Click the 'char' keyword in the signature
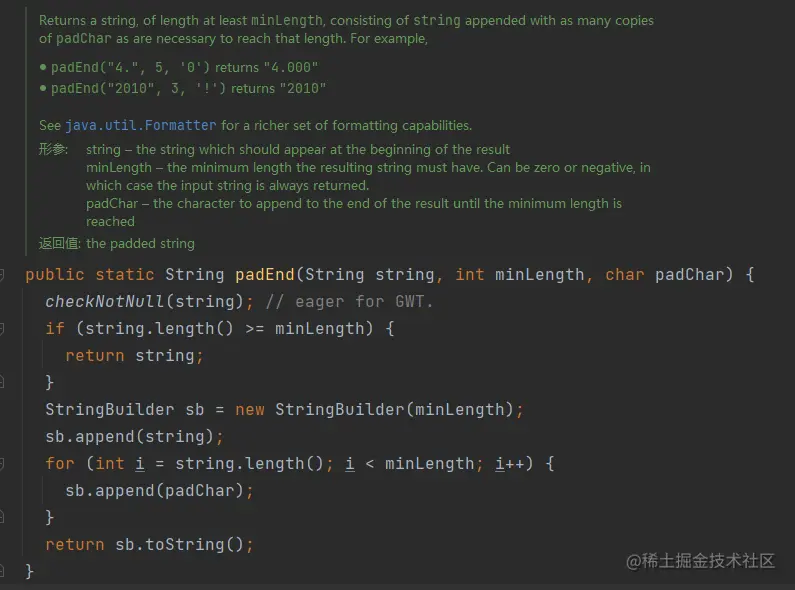Image resolution: width=795 pixels, height=590 pixels. [625, 275]
